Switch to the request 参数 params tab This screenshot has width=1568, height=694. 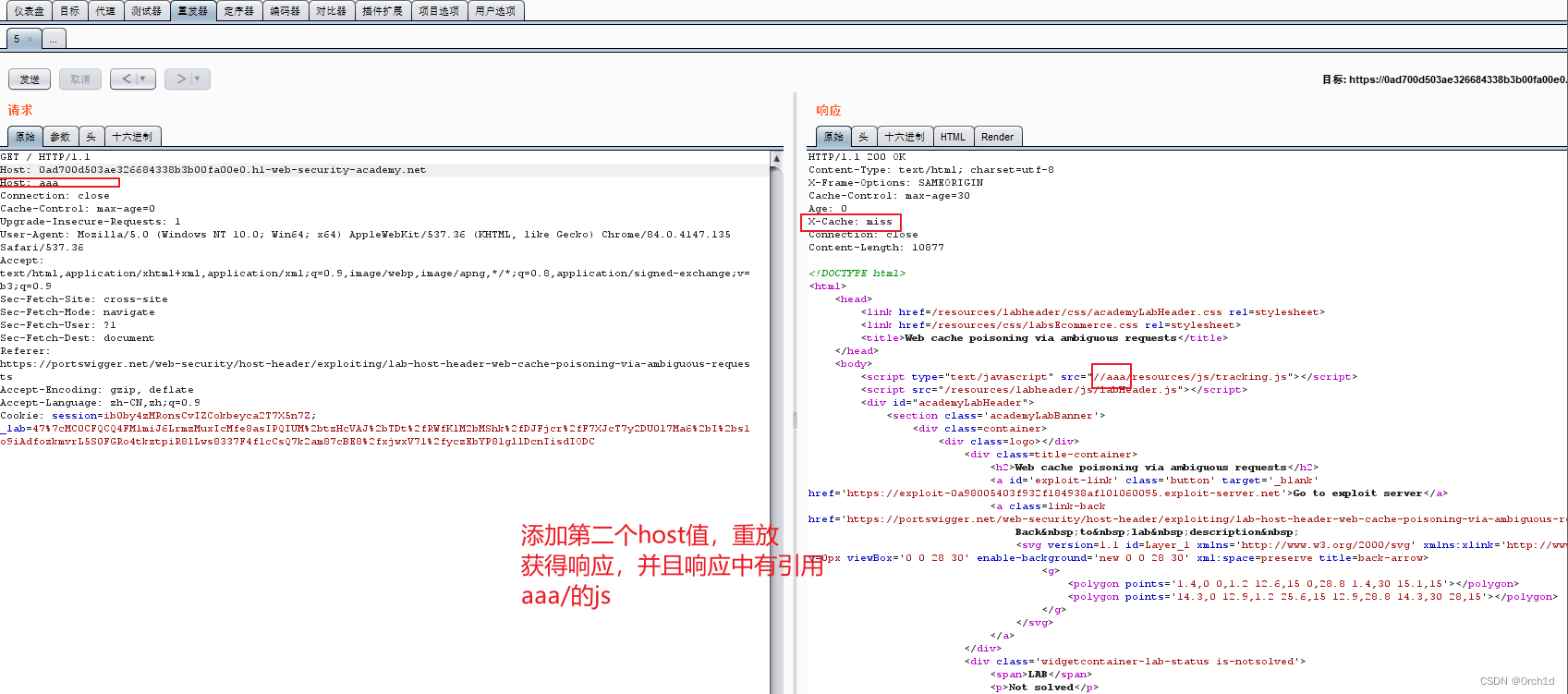tap(60, 137)
